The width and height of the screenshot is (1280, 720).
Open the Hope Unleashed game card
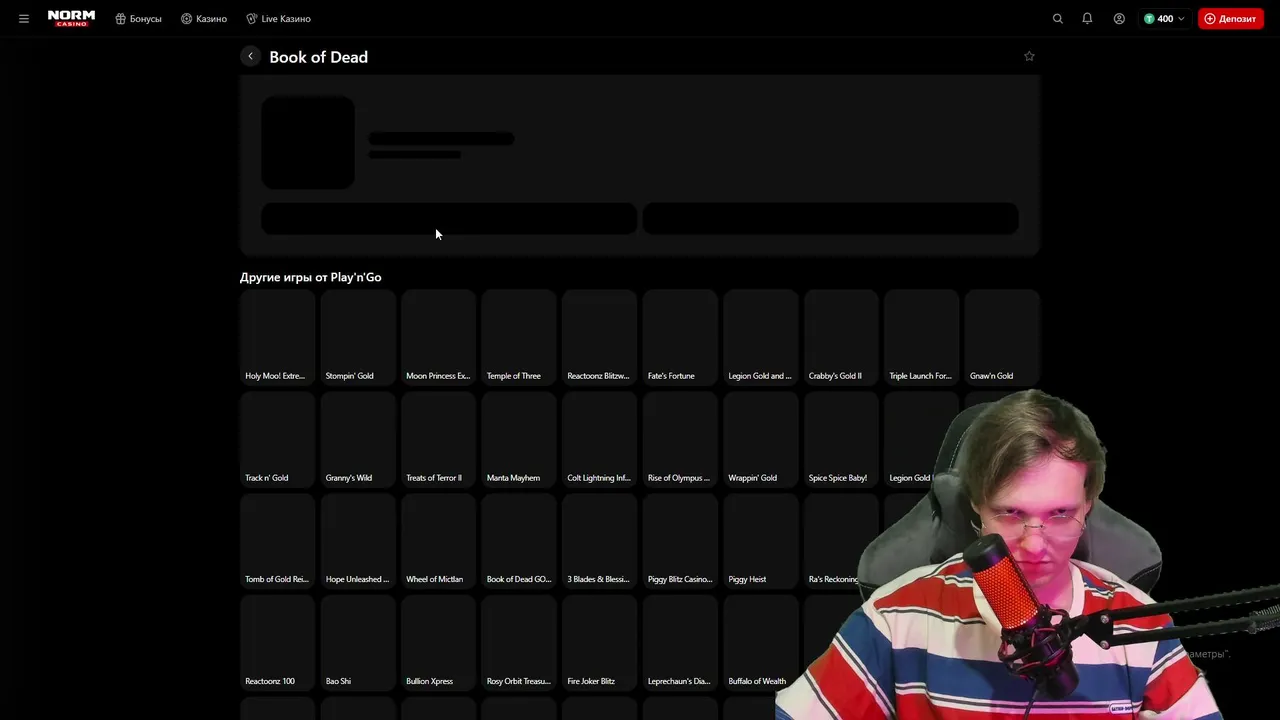coord(358,541)
